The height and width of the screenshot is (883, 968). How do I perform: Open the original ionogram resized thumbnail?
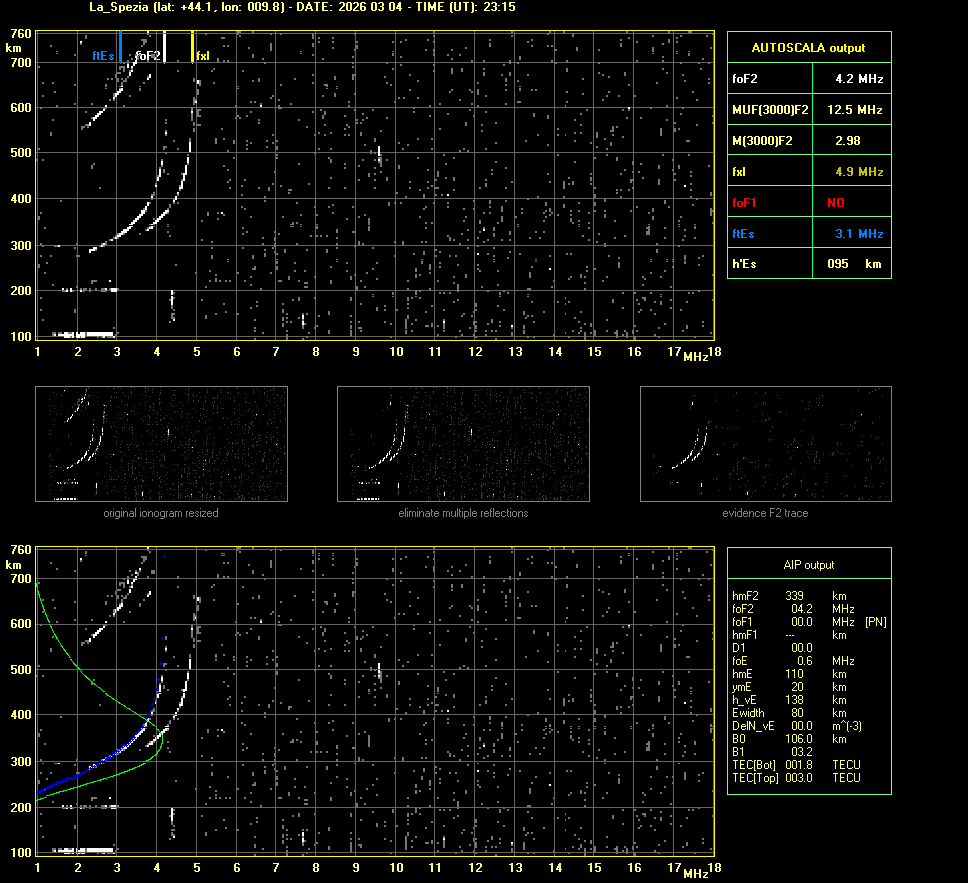pos(161,444)
